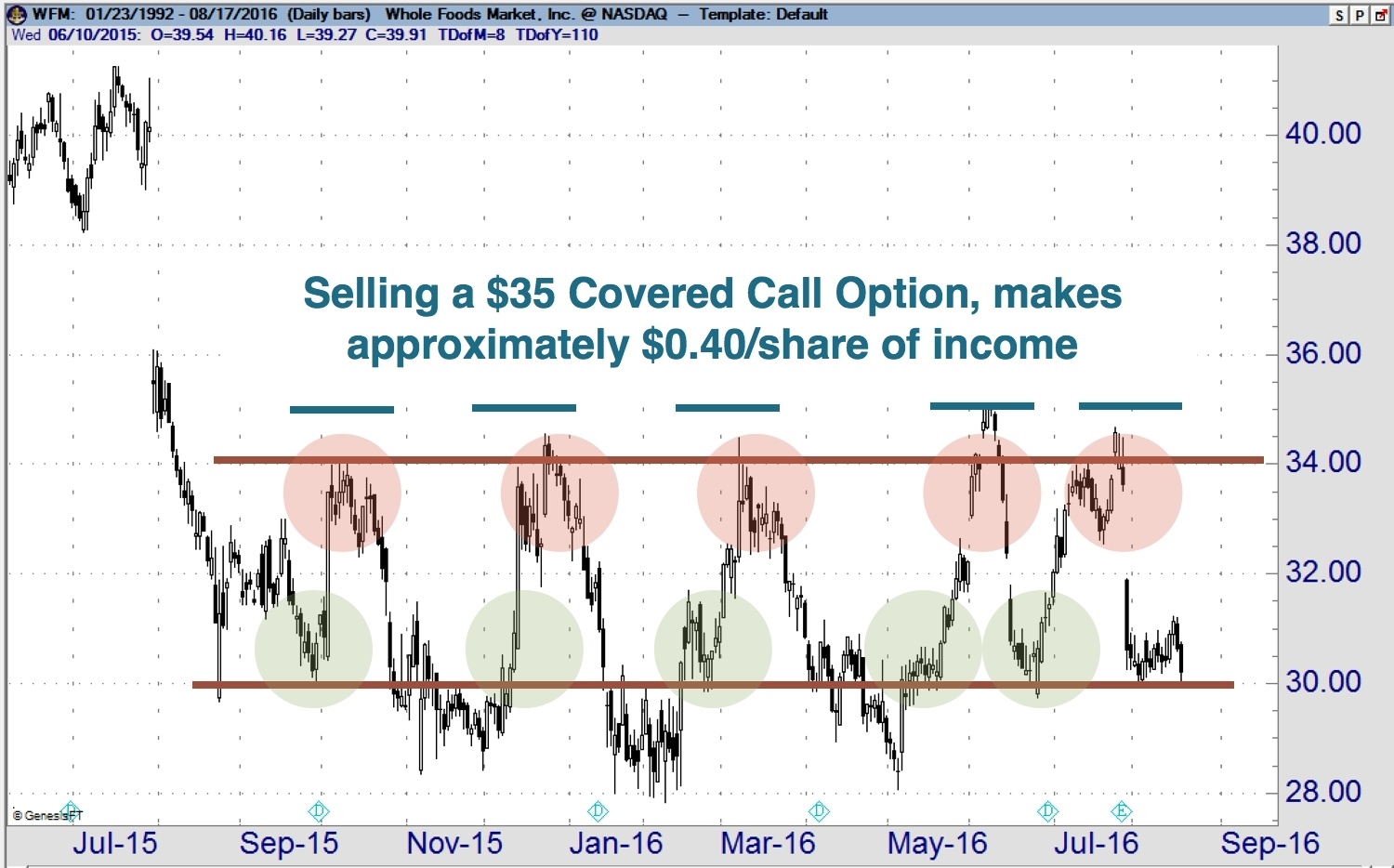
Task: Click the Sep-16 date axis label
Action: [1270, 844]
